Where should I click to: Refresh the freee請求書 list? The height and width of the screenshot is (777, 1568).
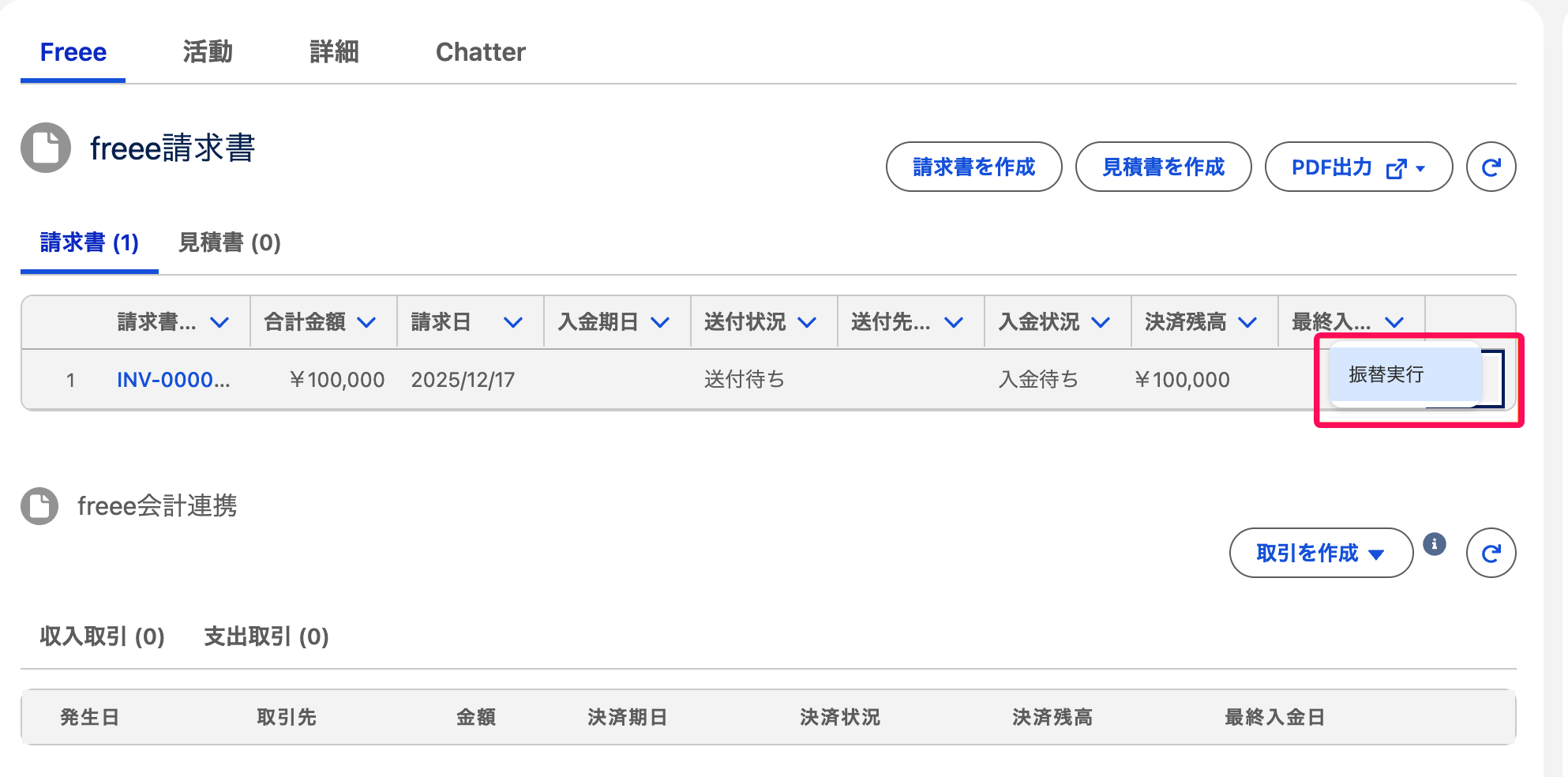click(1491, 167)
